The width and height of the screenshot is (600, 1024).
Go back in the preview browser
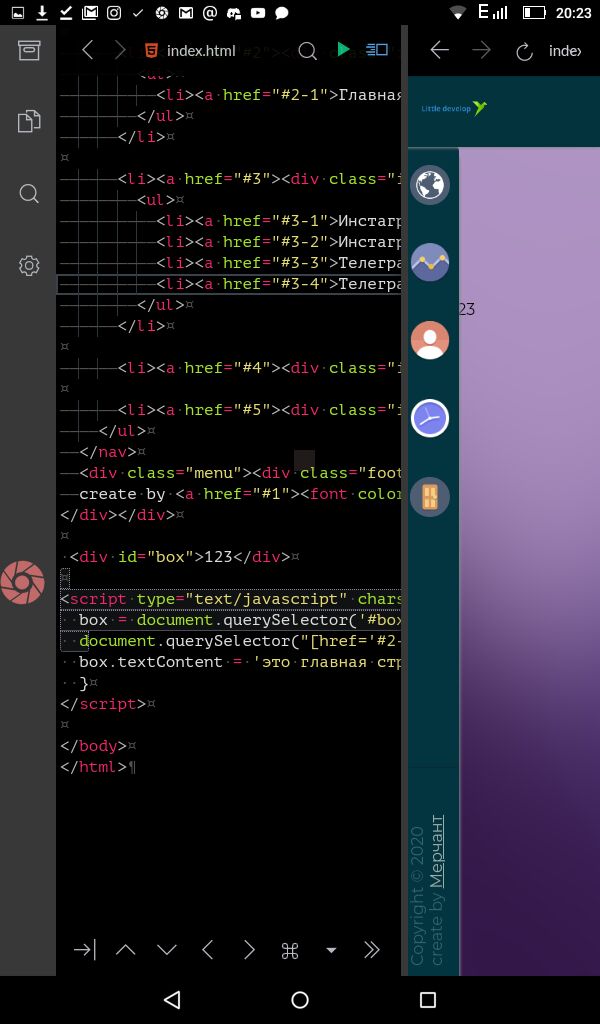[439, 50]
